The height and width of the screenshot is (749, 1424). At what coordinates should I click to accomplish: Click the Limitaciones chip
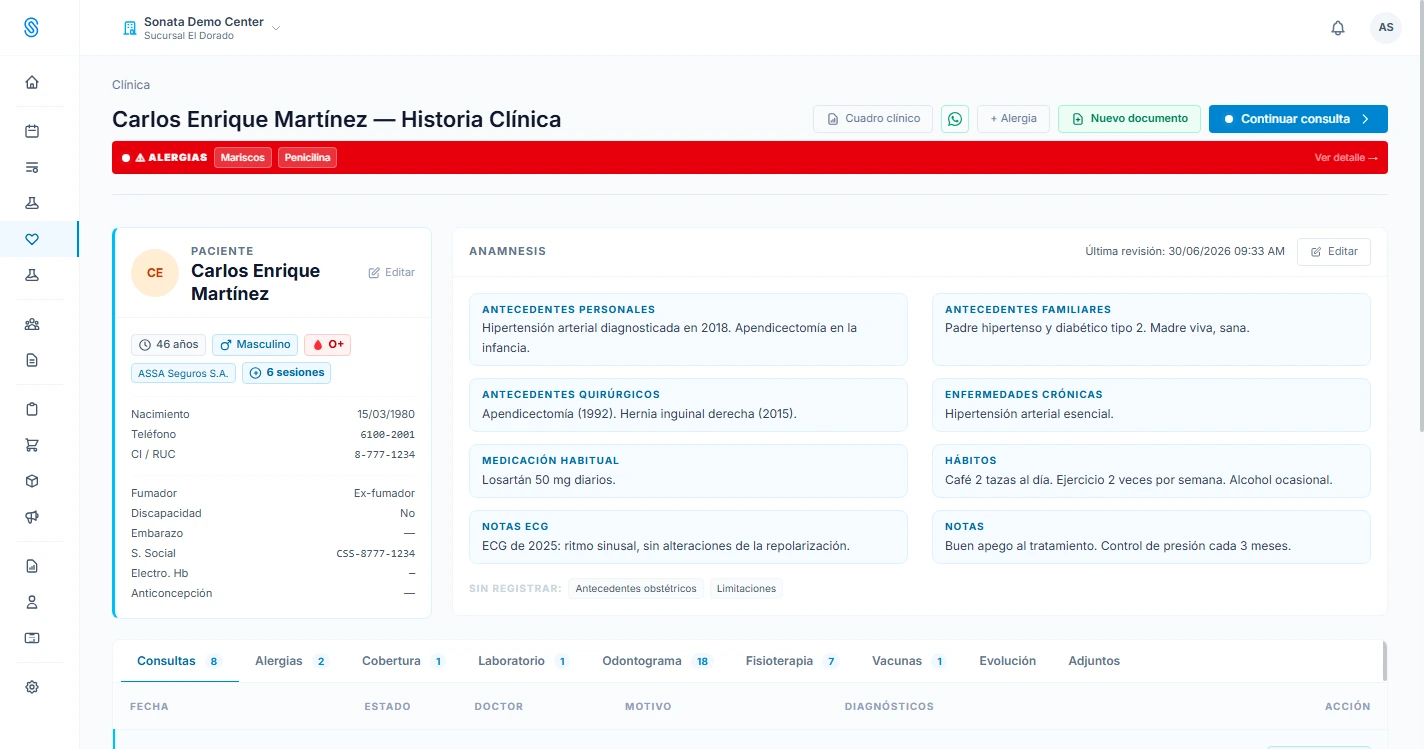(746, 589)
